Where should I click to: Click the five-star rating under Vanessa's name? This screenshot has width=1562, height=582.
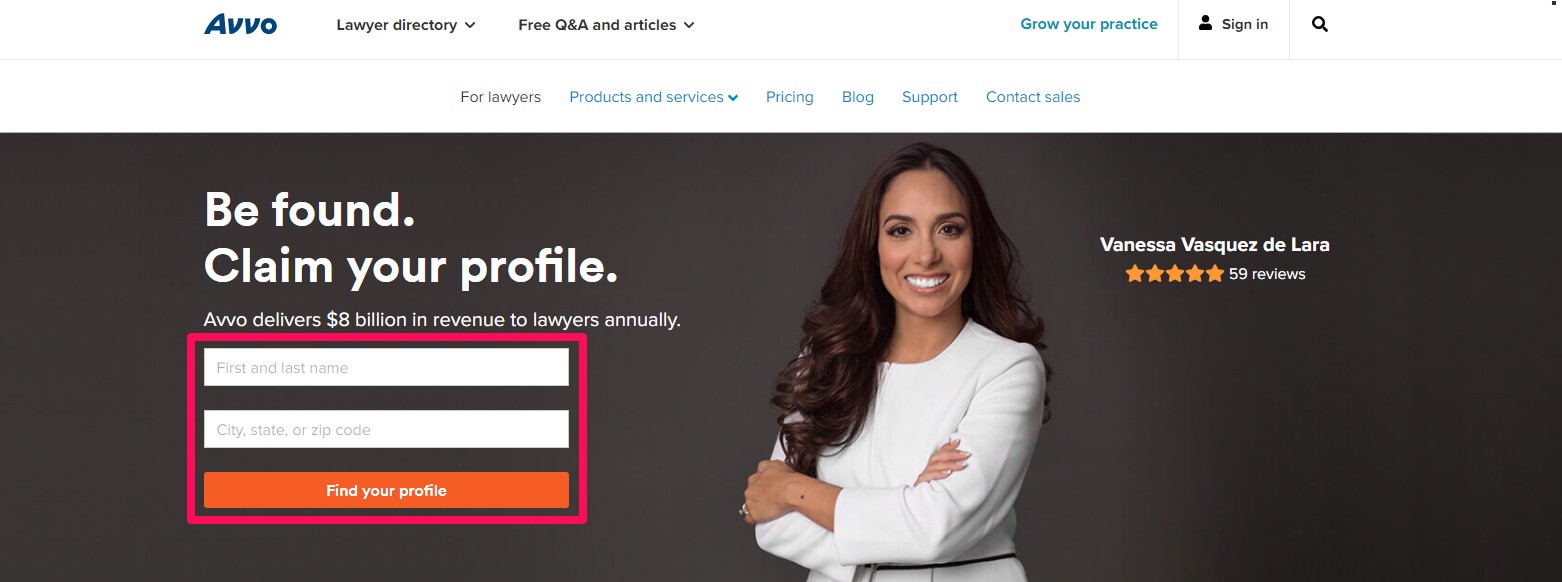click(1174, 274)
